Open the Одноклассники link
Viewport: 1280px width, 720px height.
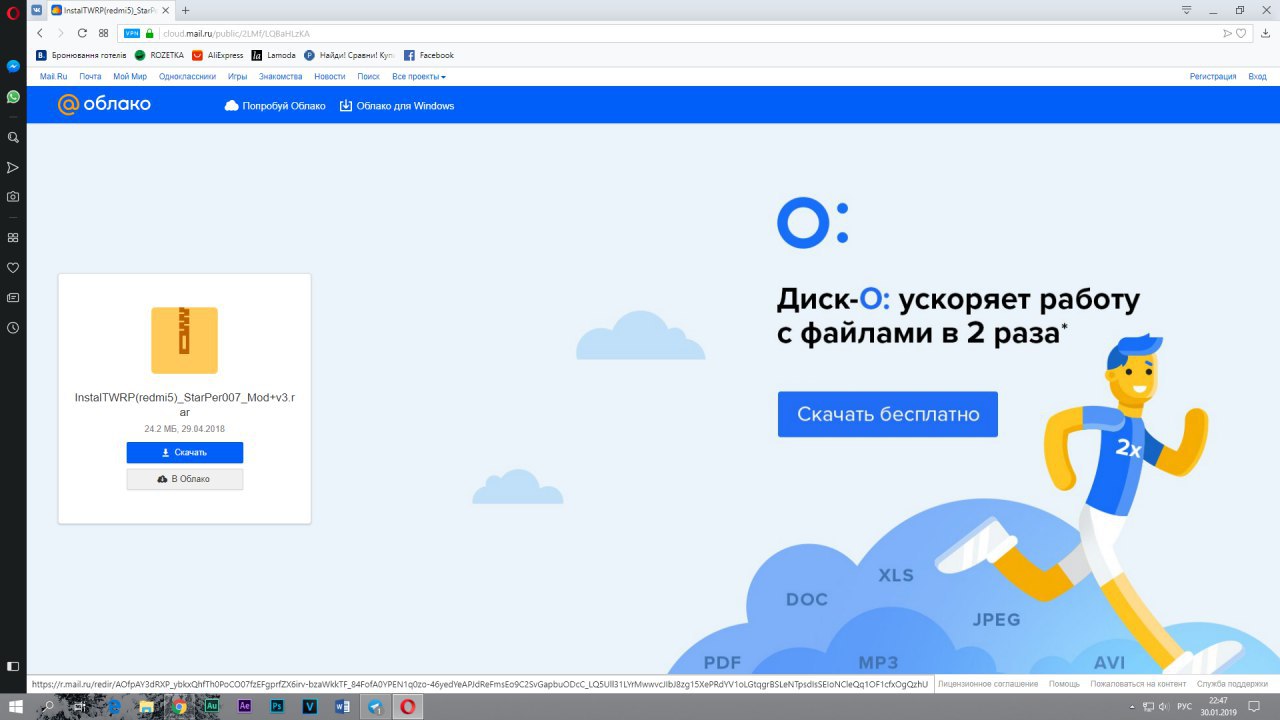tap(187, 76)
